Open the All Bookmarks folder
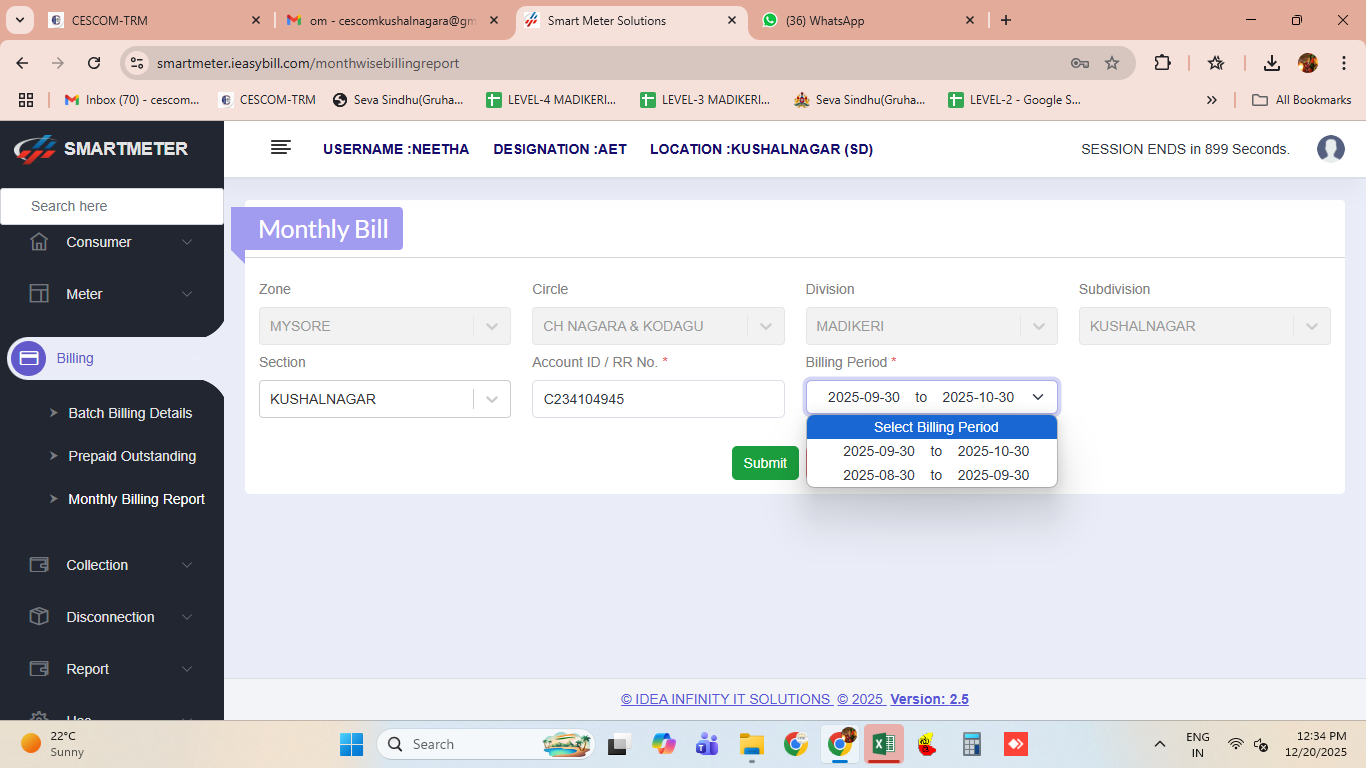Image resolution: width=1366 pixels, height=768 pixels. (1302, 100)
